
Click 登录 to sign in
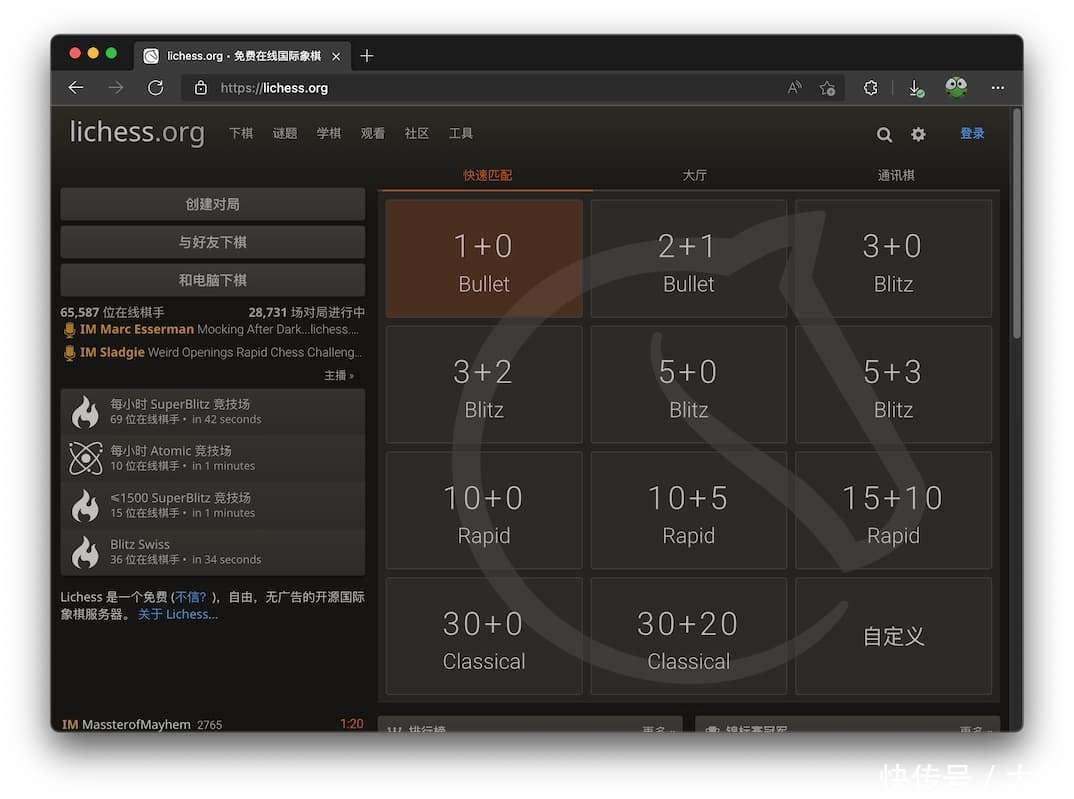pos(971,132)
